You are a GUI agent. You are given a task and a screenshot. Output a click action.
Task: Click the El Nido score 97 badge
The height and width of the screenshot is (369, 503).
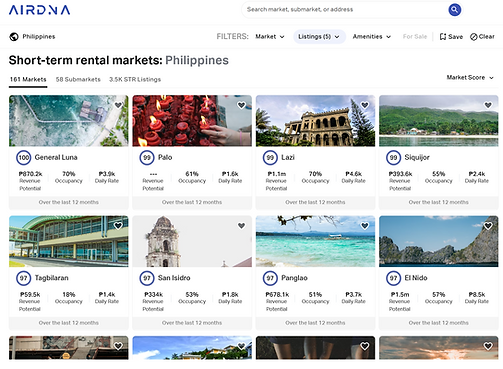(x=394, y=278)
